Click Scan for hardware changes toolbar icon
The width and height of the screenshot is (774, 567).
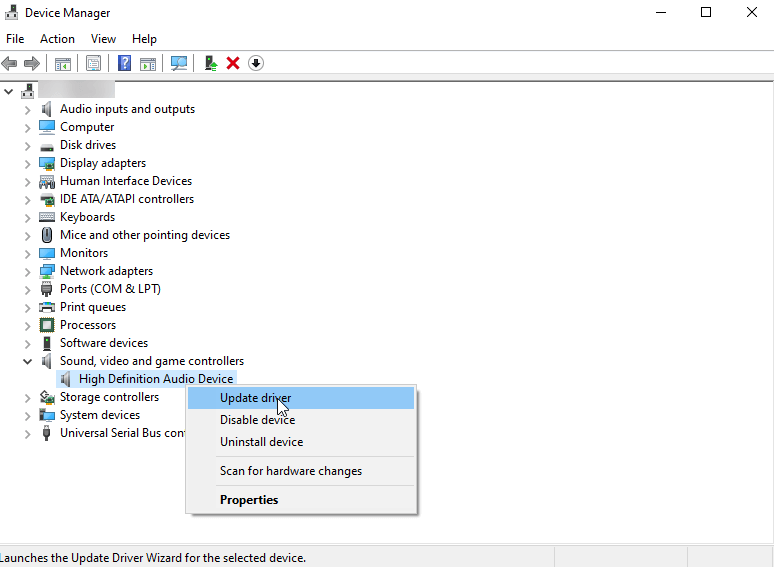[x=179, y=63]
